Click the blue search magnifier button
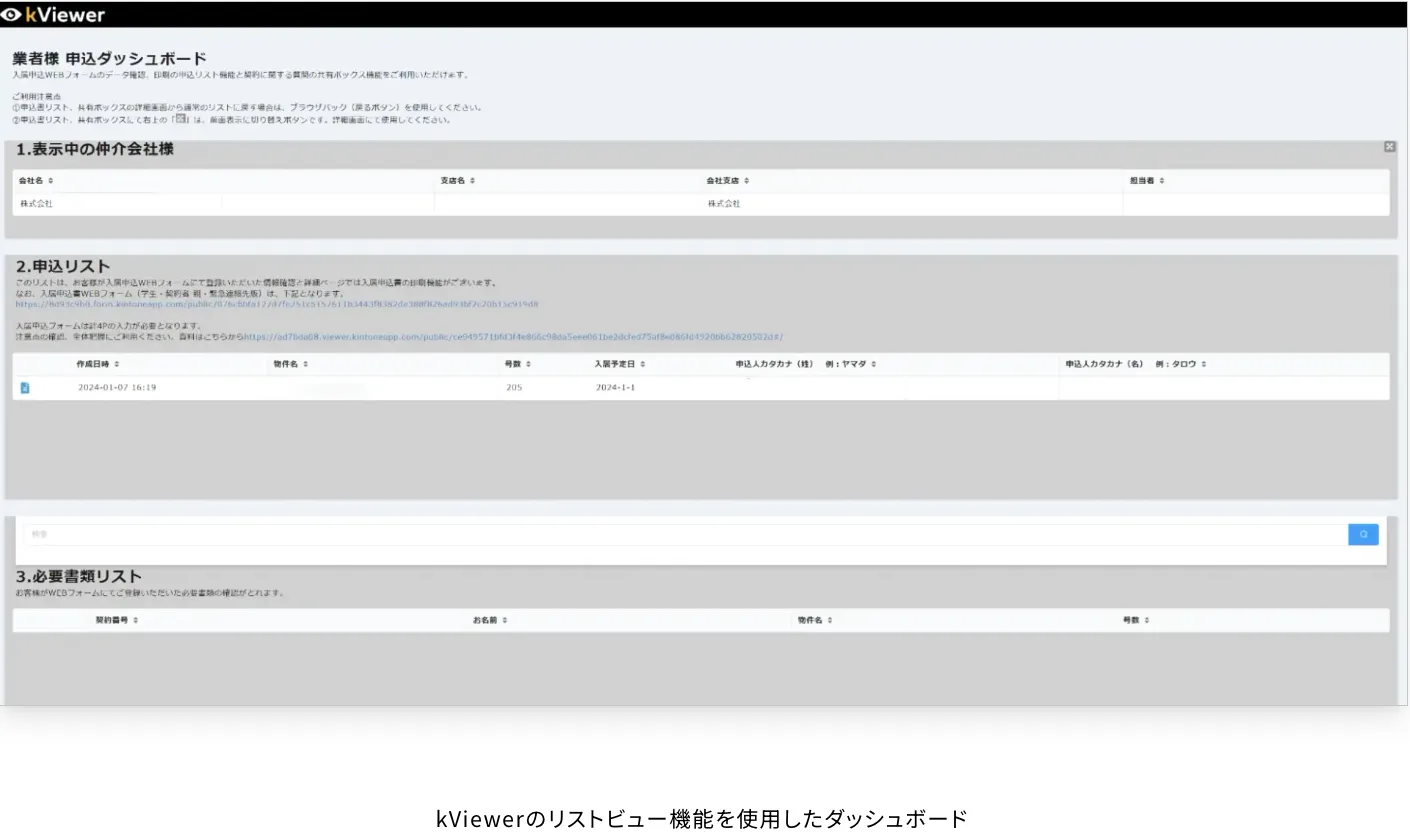 pos(1363,535)
